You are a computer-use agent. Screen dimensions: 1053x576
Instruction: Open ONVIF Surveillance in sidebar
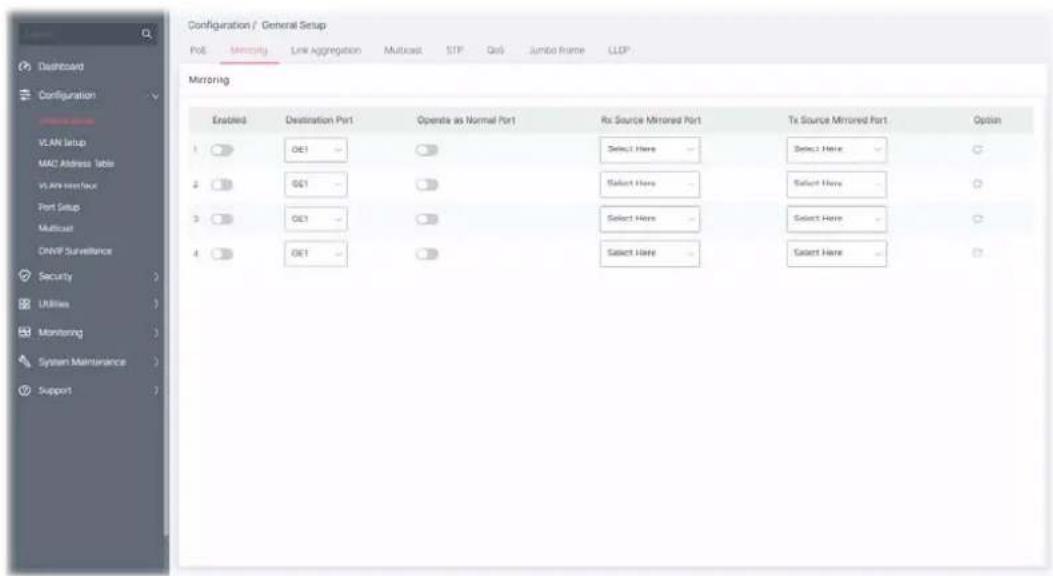(75, 251)
